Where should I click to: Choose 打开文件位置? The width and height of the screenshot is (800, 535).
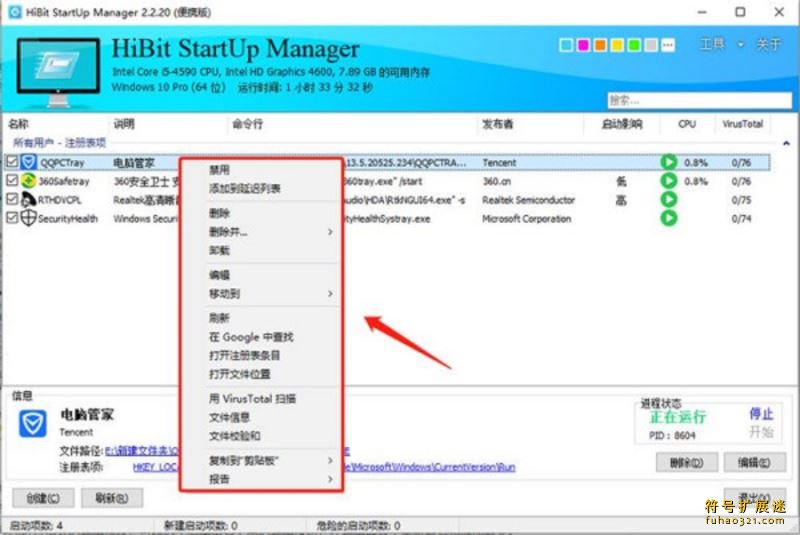coord(240,374)
